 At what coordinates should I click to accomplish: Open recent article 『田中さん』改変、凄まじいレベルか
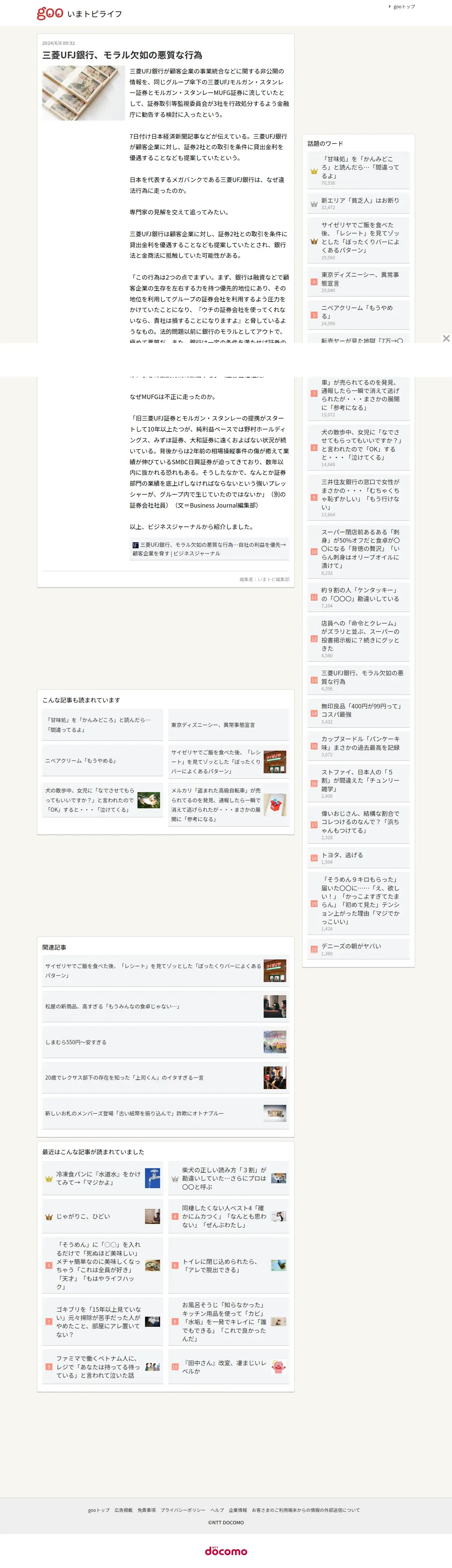229,1366
